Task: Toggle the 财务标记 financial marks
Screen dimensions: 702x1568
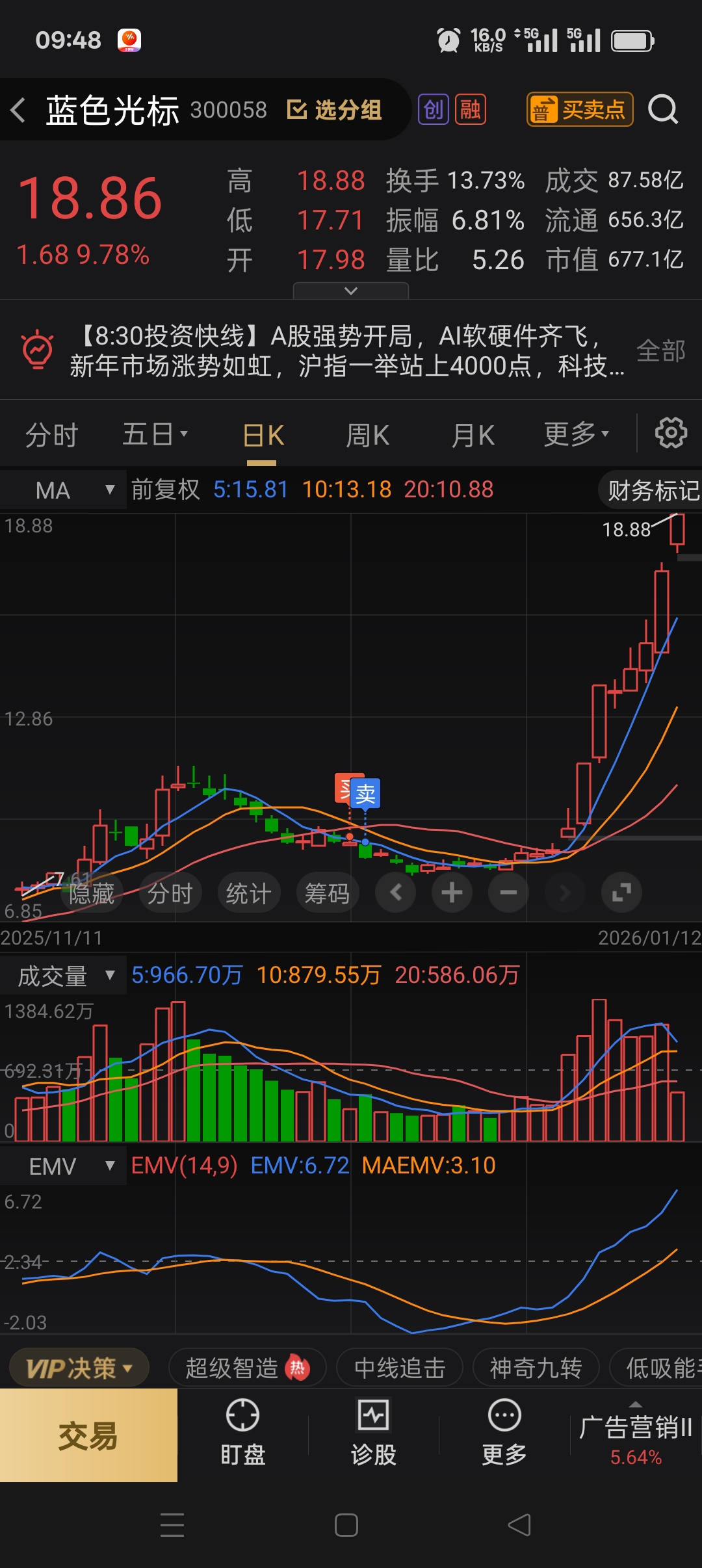Action: 651,490
